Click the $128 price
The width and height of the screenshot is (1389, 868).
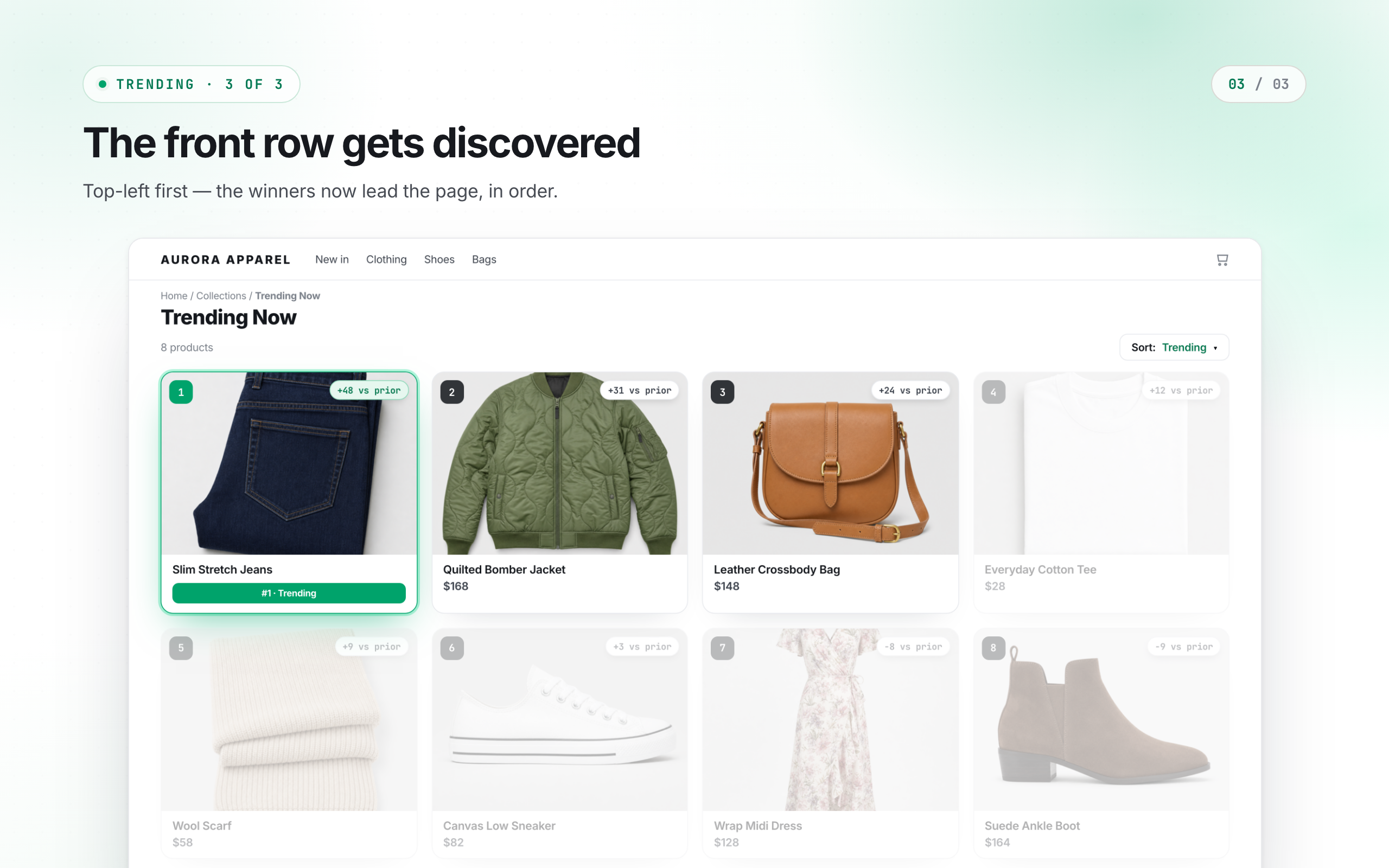727,842
